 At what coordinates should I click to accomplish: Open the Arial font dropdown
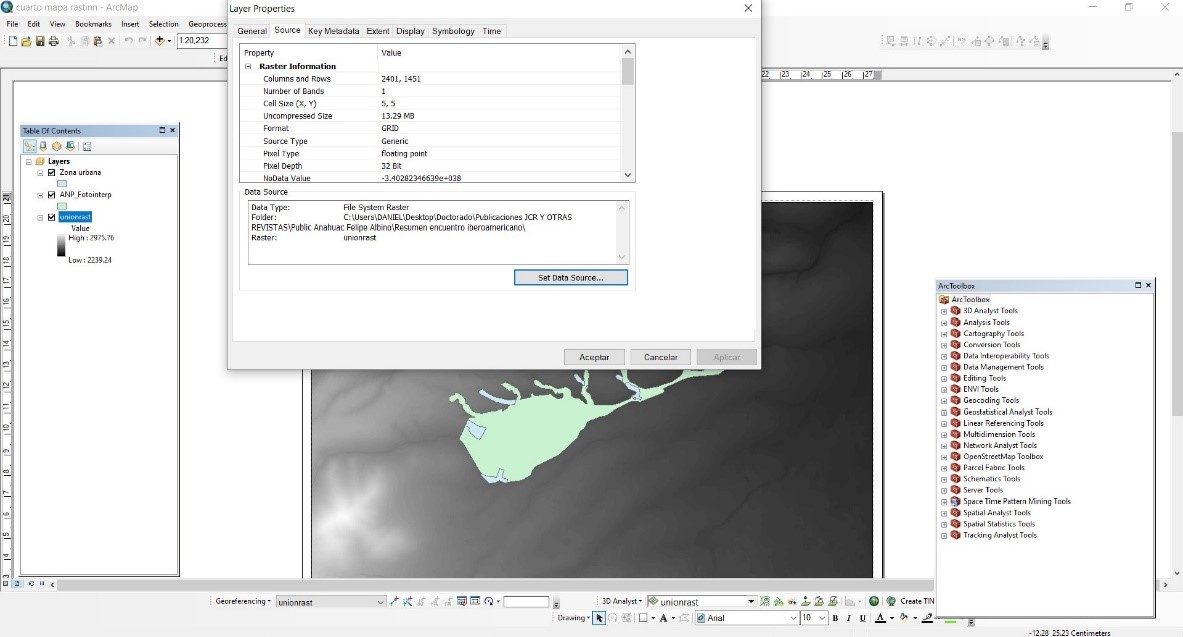click(x=793, y=618)
